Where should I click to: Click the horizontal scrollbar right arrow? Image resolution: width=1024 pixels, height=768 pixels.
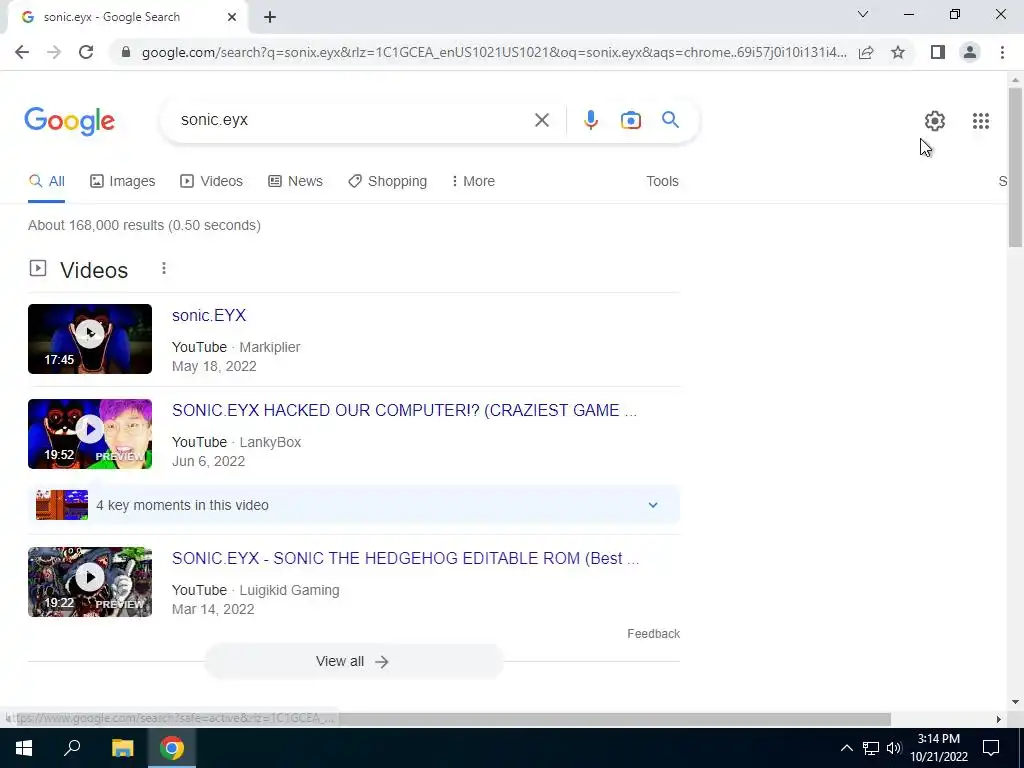click(999, 719)
